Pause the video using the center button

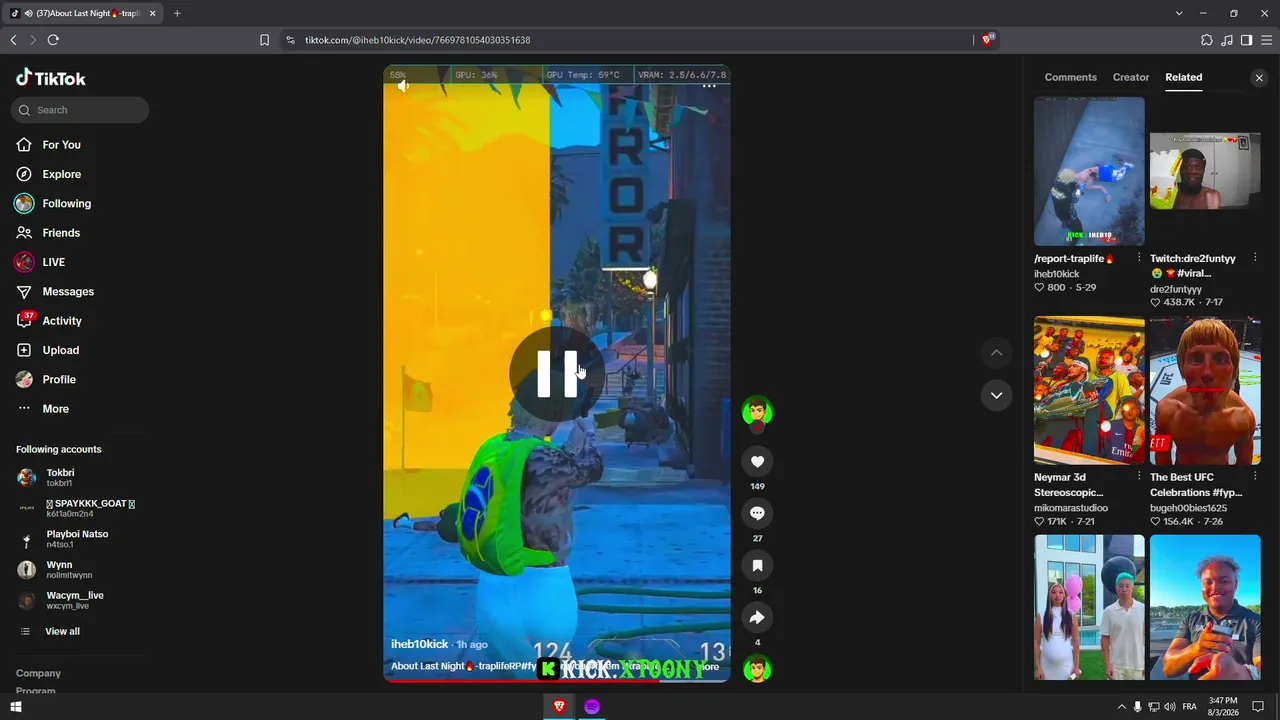pyautogui.click(x=557, y=373)
